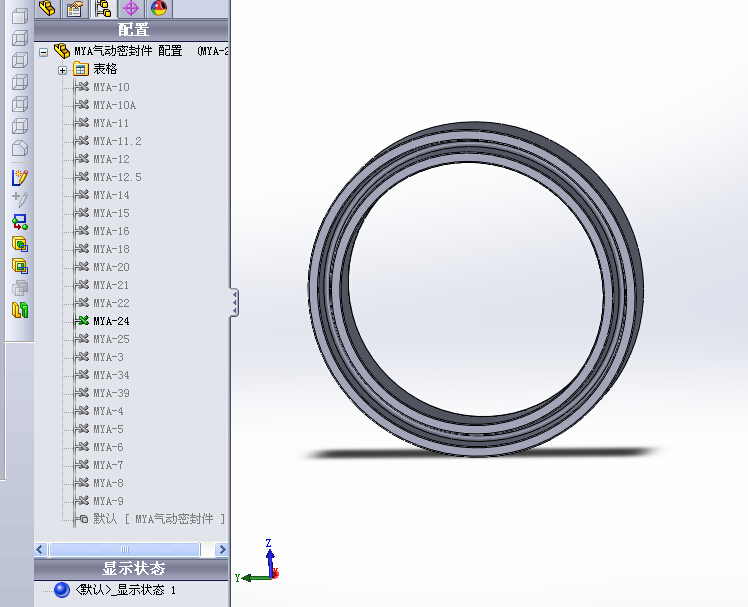
Task: Select configuration MYA-39
Action: tap(111, 393)
